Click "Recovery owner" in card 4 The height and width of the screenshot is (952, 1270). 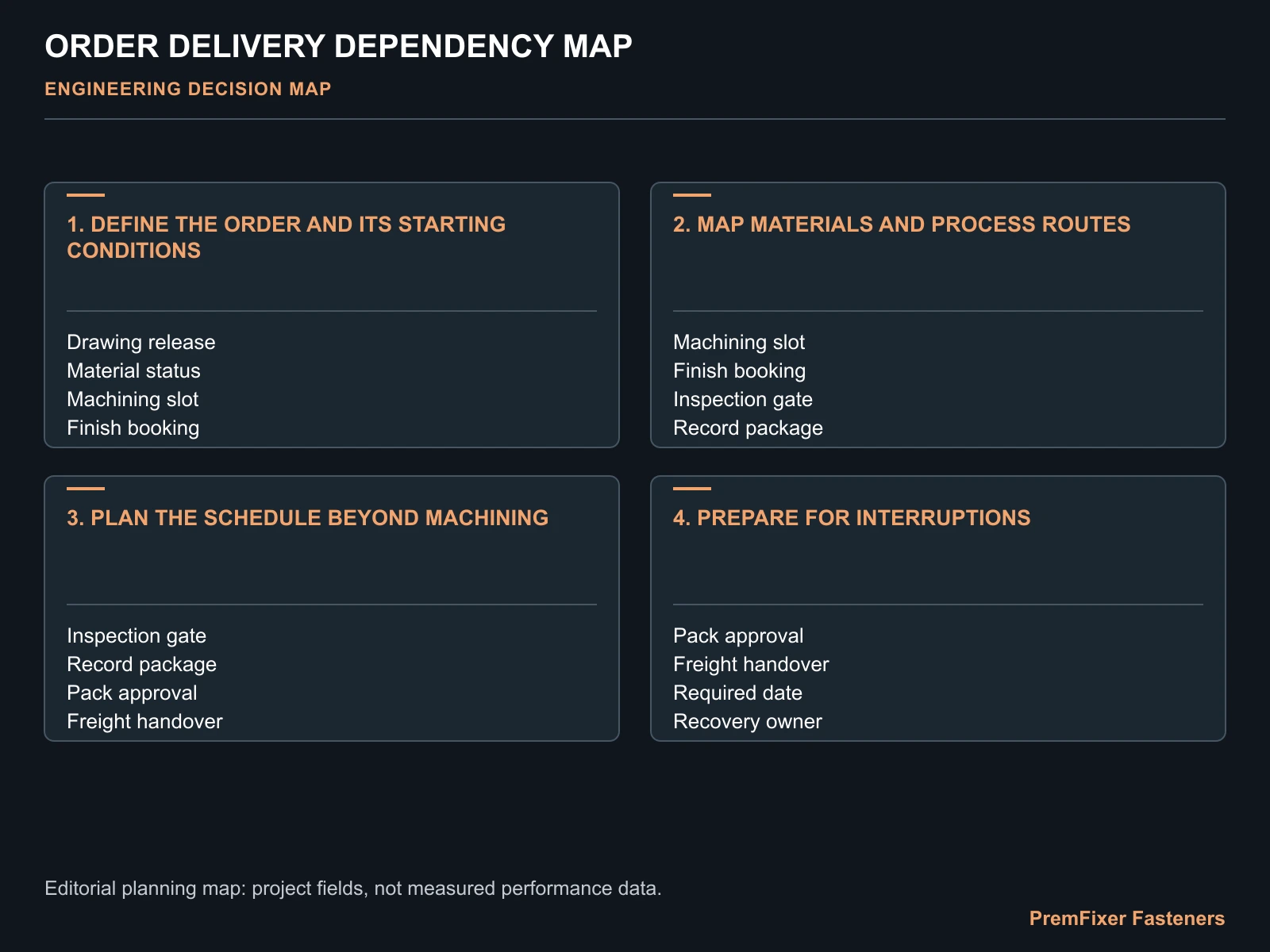(x=748, y=721)
